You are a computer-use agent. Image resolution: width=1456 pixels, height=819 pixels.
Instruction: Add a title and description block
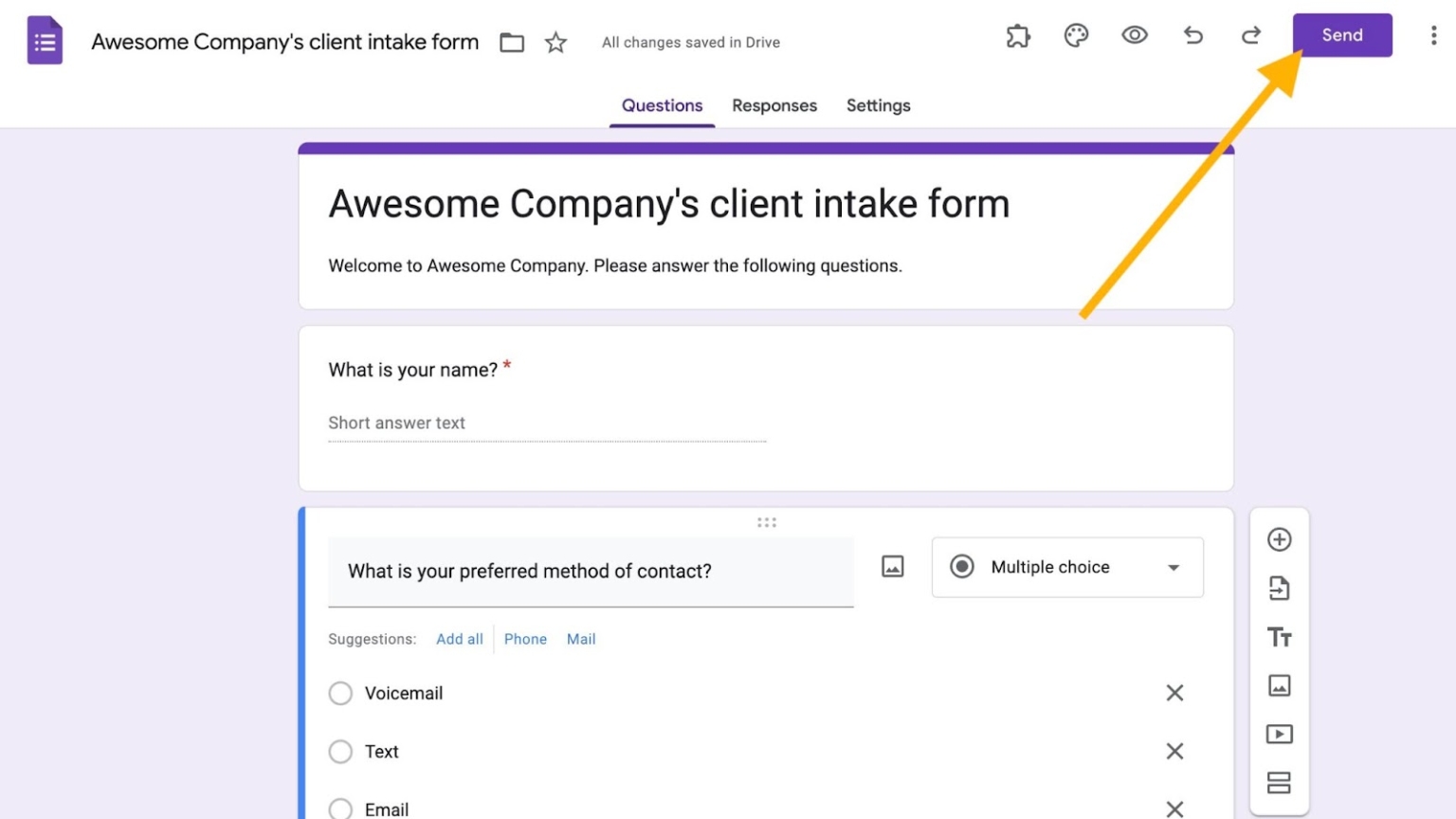[x=1280, y=637]
